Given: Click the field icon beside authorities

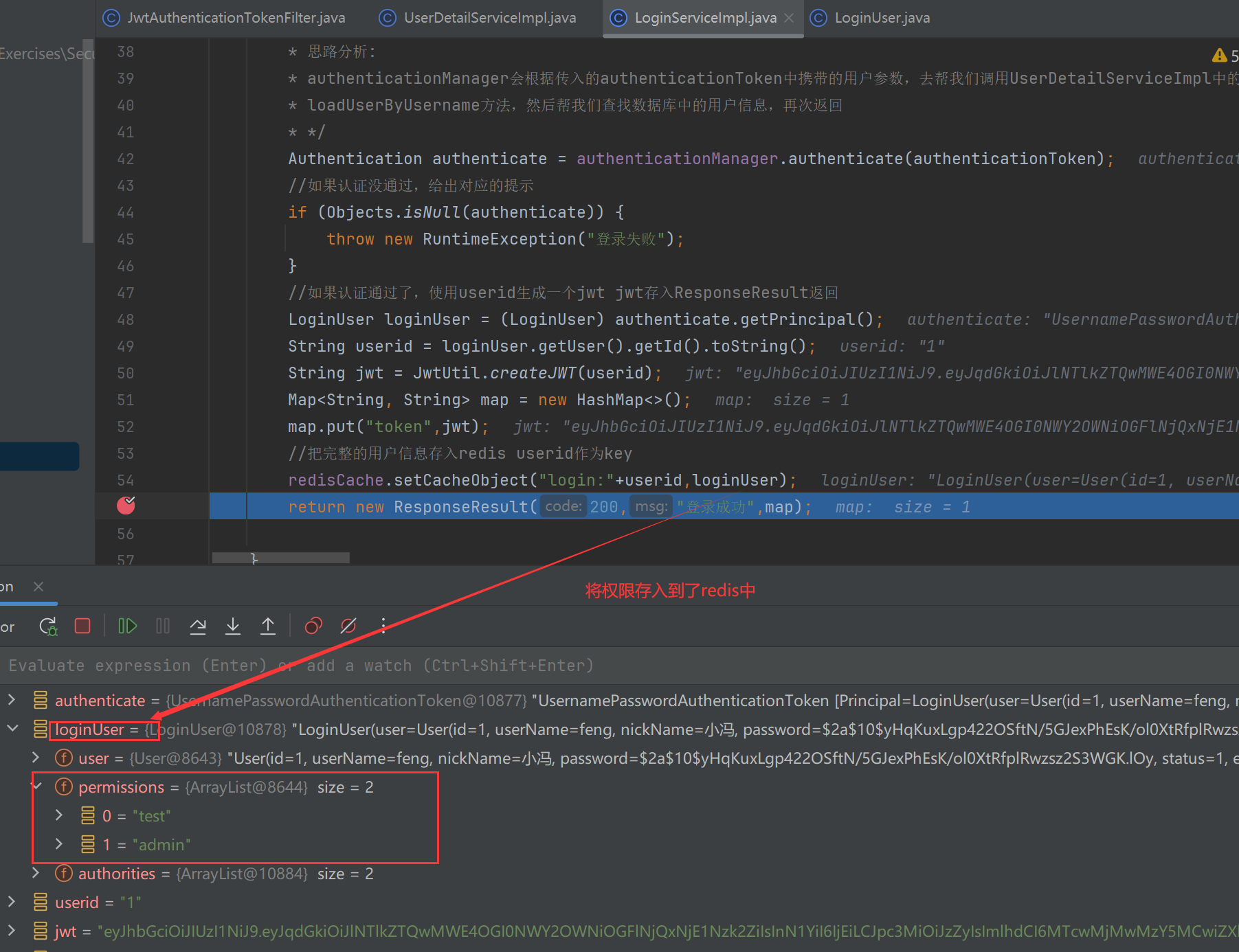Looking at the screenshot, I should point(63,873).
